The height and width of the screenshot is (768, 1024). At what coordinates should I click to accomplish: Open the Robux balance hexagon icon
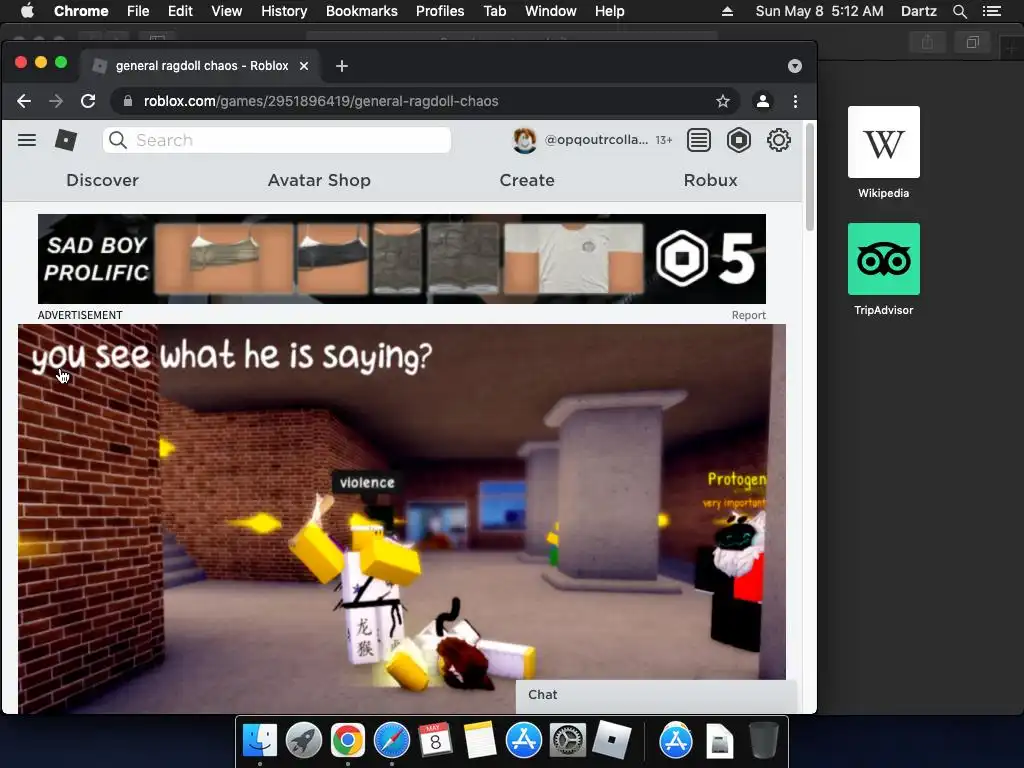coord(739,140)
